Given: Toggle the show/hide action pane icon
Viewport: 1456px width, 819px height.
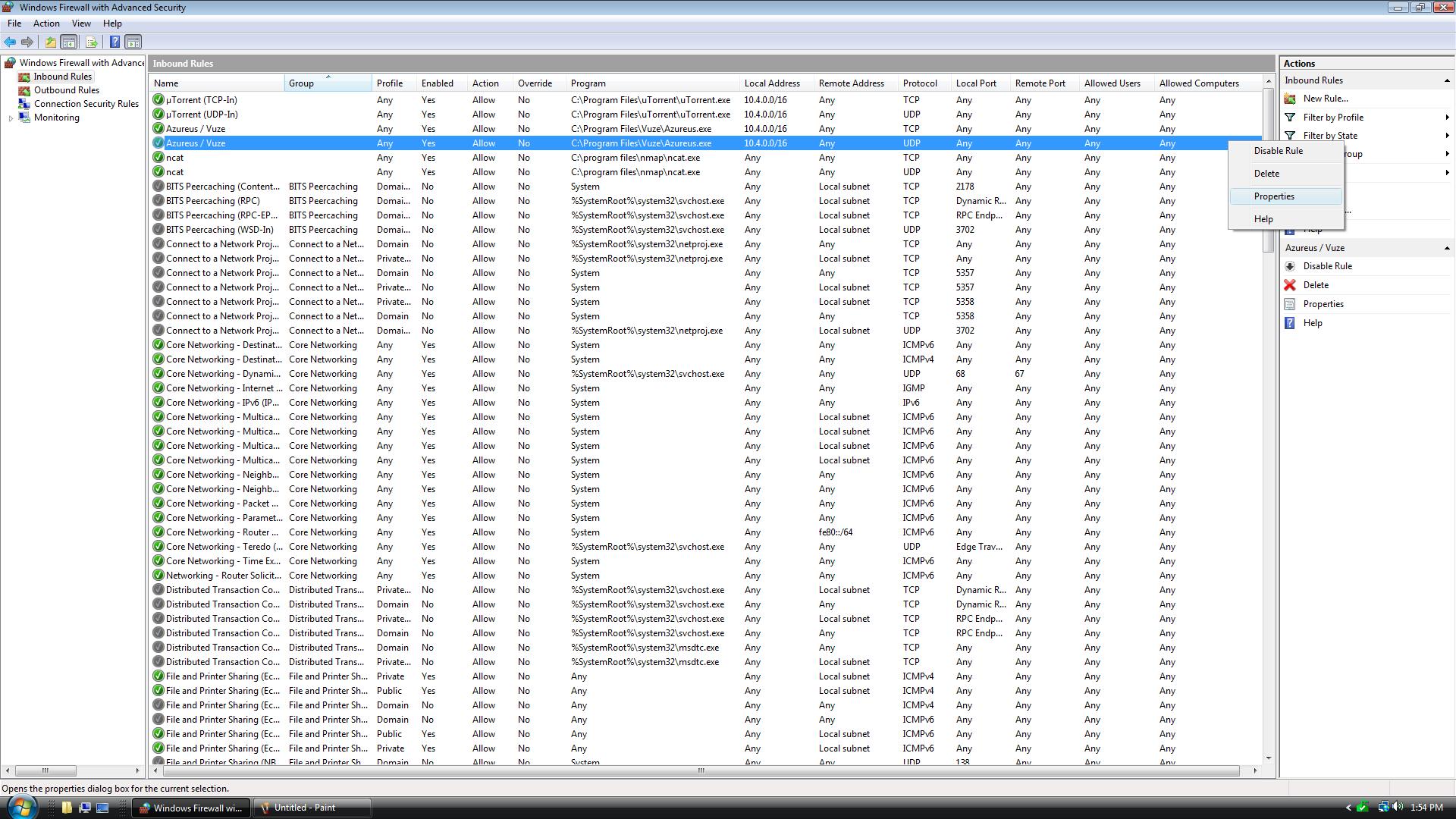Looking at the screenshot, I should pyautogui.click(x=133, y=42).
